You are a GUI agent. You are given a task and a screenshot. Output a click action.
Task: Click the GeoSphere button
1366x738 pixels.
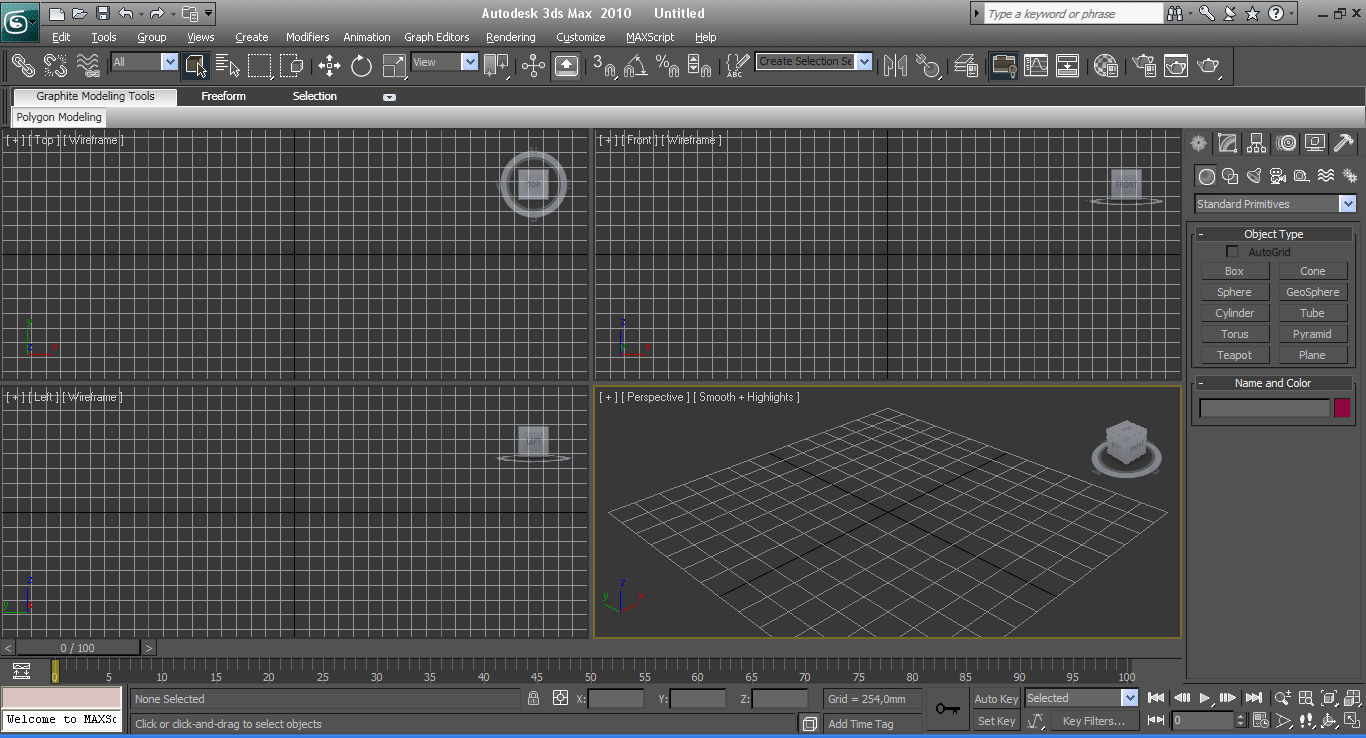point(1313,292)
